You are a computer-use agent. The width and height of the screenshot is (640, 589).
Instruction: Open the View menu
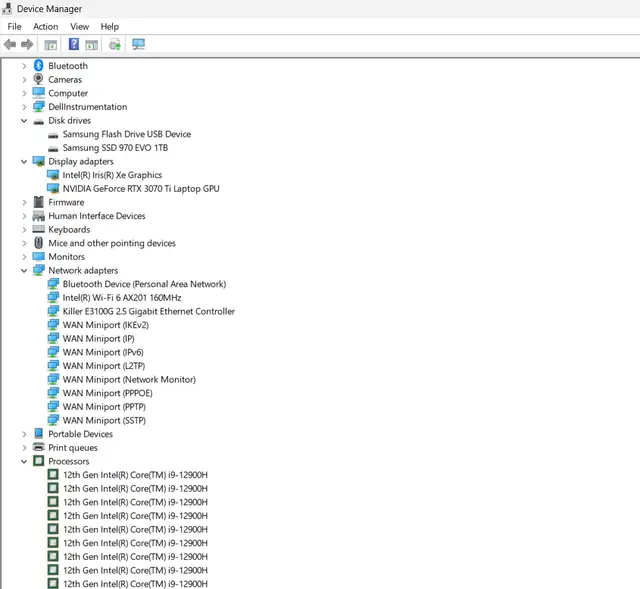(80, 27)
